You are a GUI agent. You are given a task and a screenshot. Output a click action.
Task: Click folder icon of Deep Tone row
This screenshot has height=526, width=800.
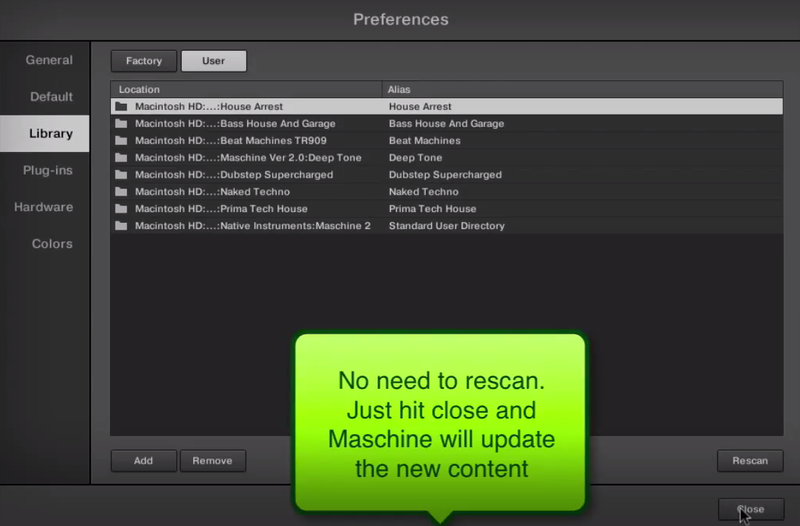[x=121, y=158]
